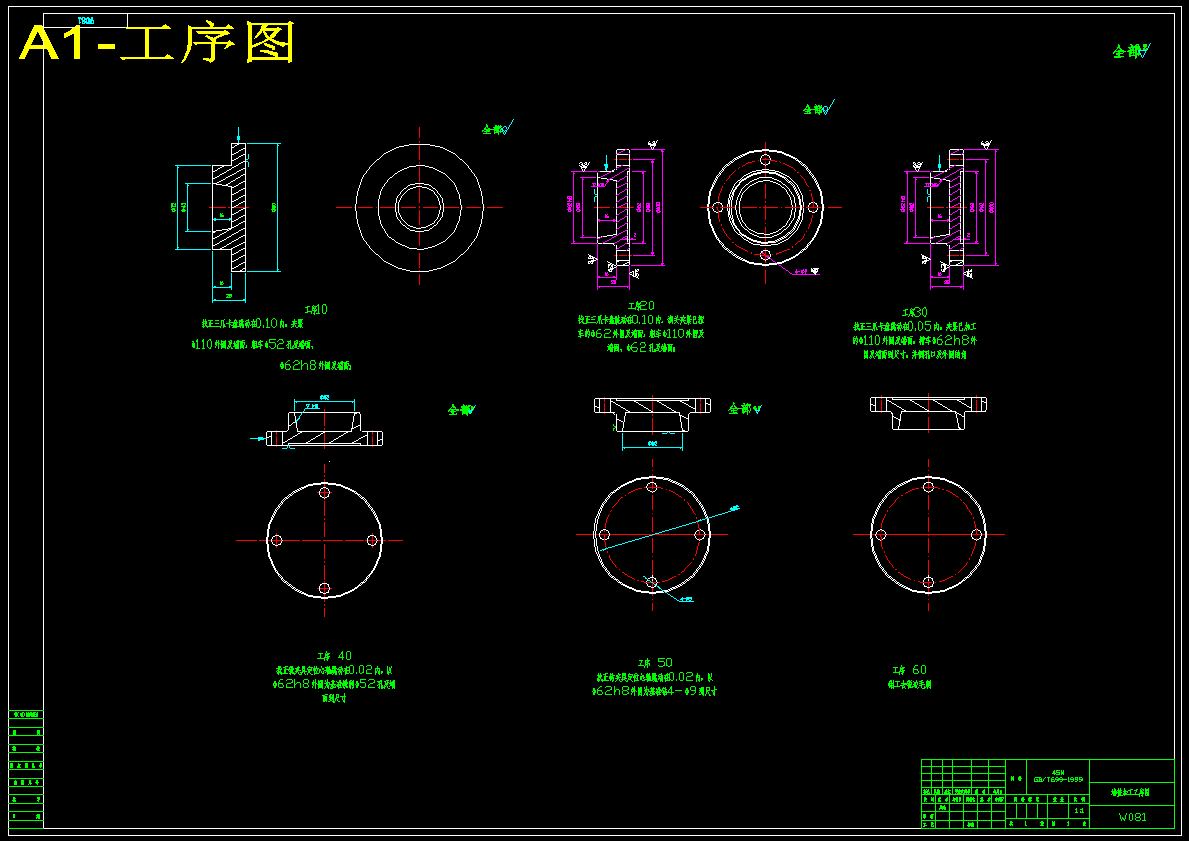Image resolution: width=1189 pixels, height=841 pixels.
Task: Click the "0.10" note line under 工序10
Action: (x=253, y=323)
